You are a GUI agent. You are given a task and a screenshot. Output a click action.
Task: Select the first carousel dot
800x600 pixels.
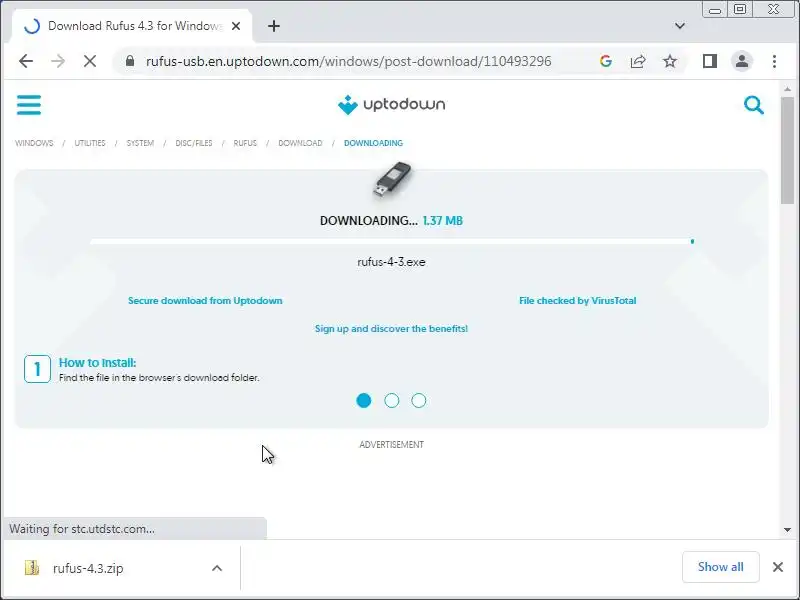pyautogui.click(x=364, y=401)
